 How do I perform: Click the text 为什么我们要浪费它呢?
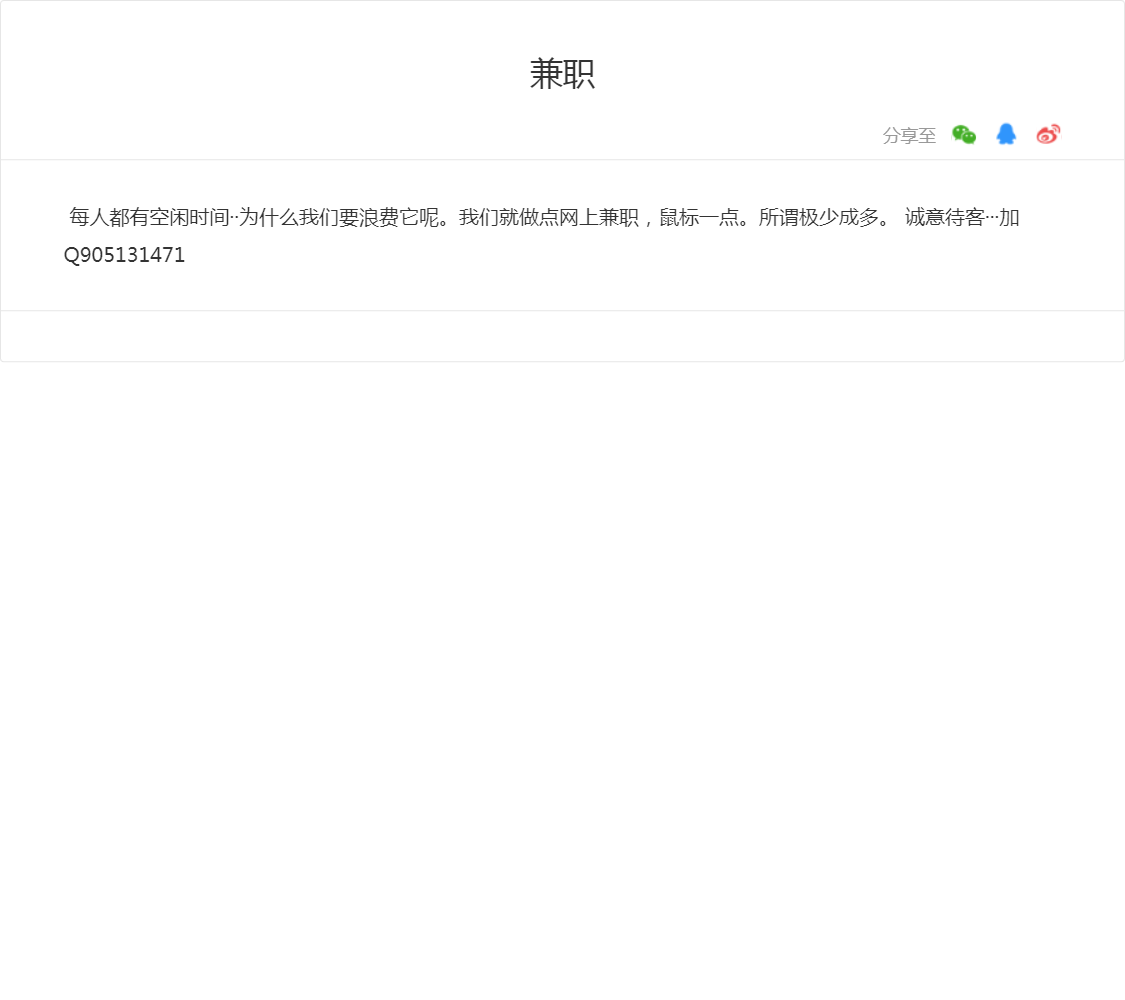click(x=339, y=218)
